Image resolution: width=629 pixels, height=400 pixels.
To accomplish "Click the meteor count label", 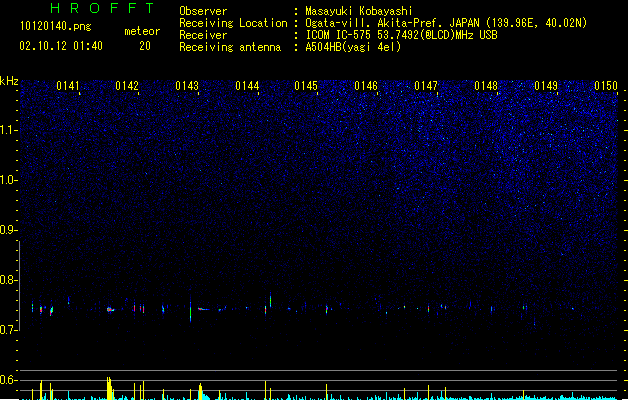I will coord(142,31).
